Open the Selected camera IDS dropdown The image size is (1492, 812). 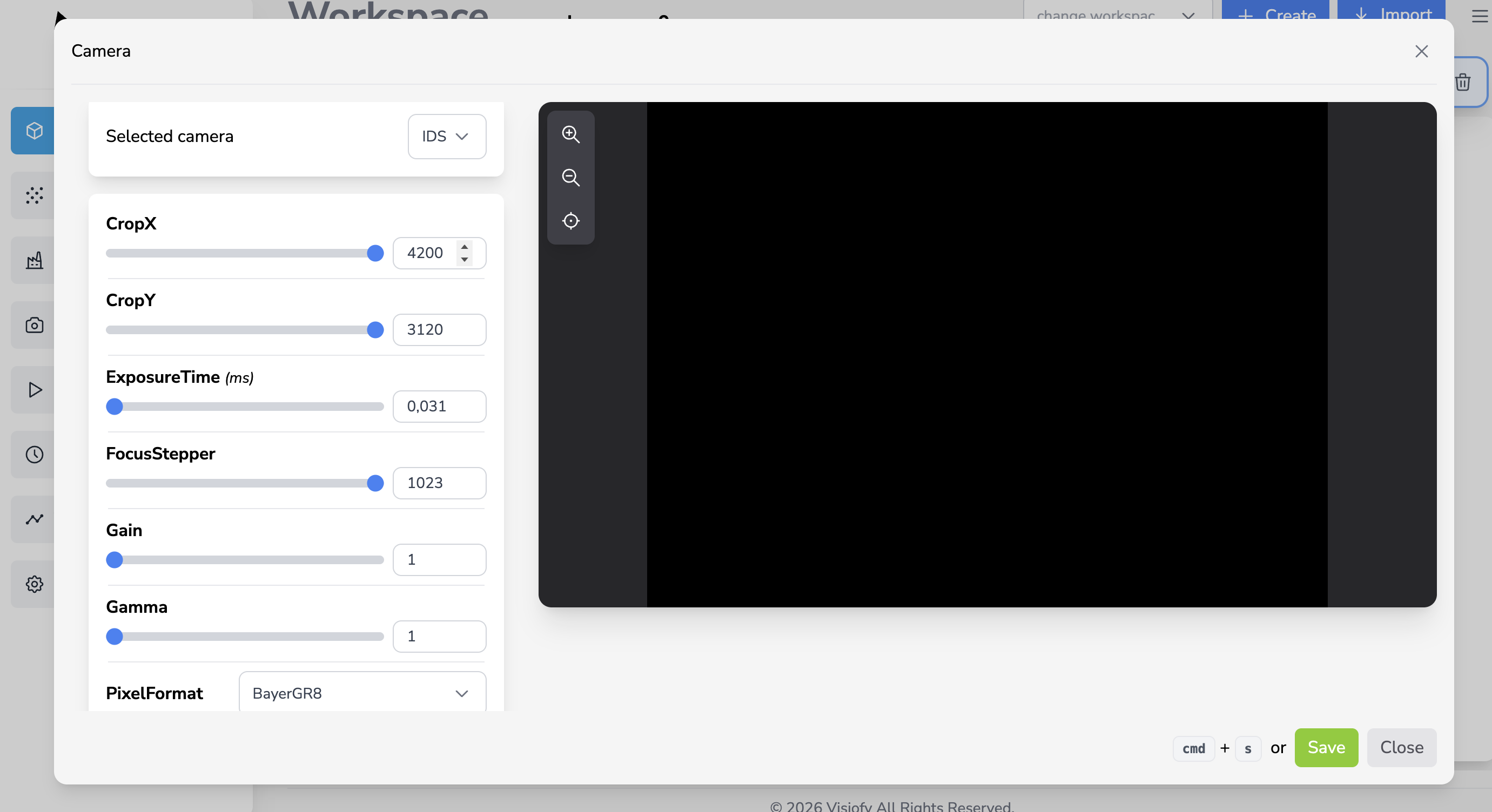(x=447, y=137)
